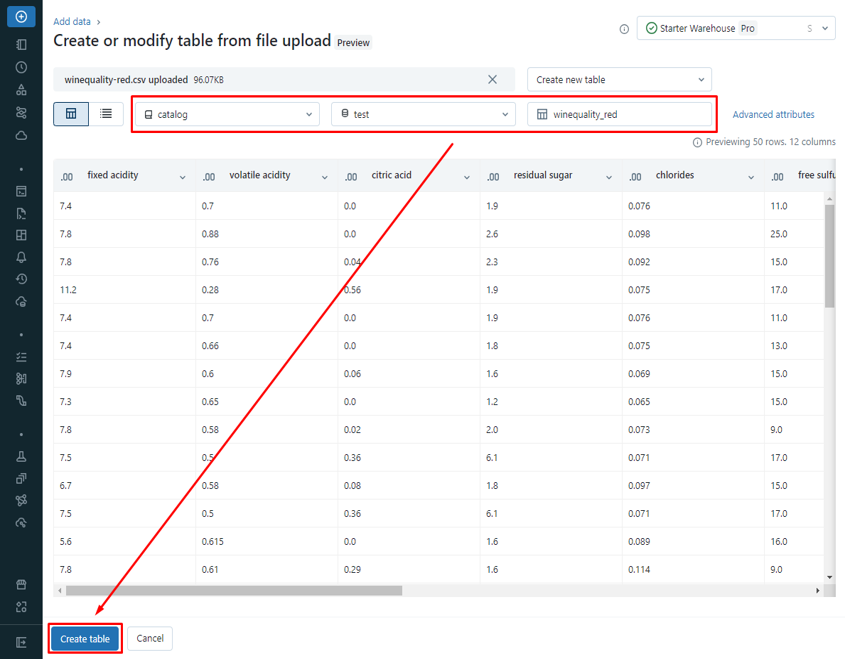This screenshot has width=845, height=659.
Task: Open the Starter Warehouse selector
Action: click(736, 28)
